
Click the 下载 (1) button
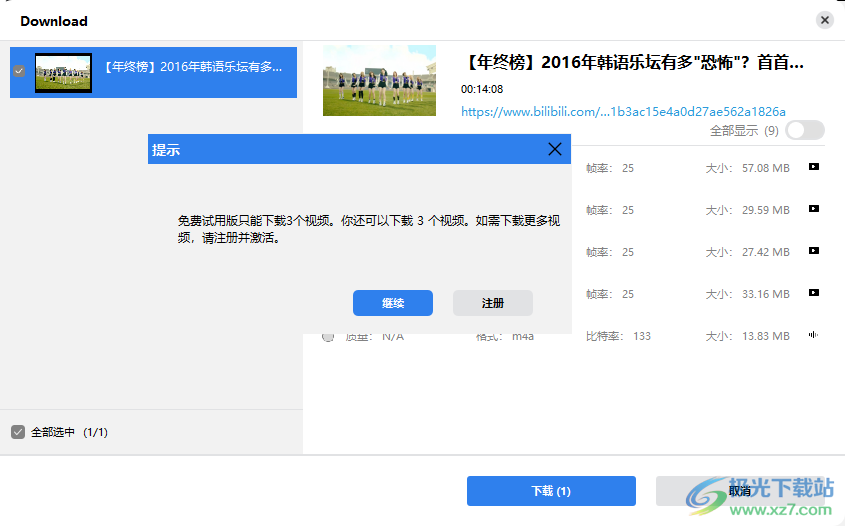[551, 491]
